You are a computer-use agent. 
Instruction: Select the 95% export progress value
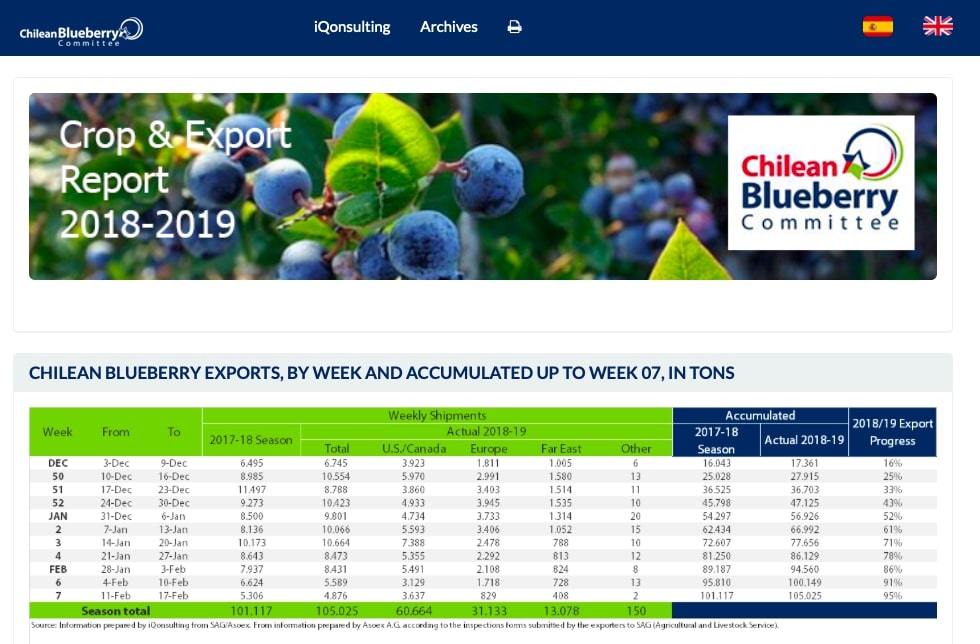pos(892,596)
